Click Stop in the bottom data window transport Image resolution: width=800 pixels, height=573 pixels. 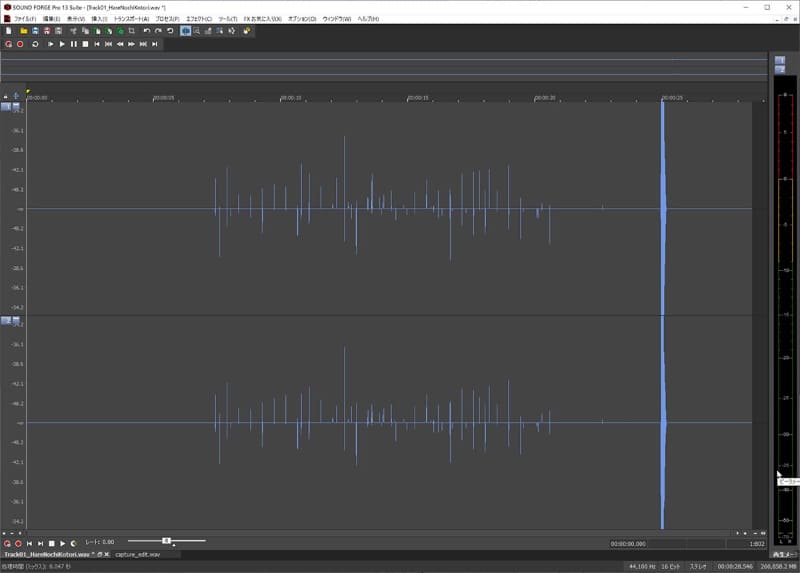pyautogui.click(x=52, y=544)
